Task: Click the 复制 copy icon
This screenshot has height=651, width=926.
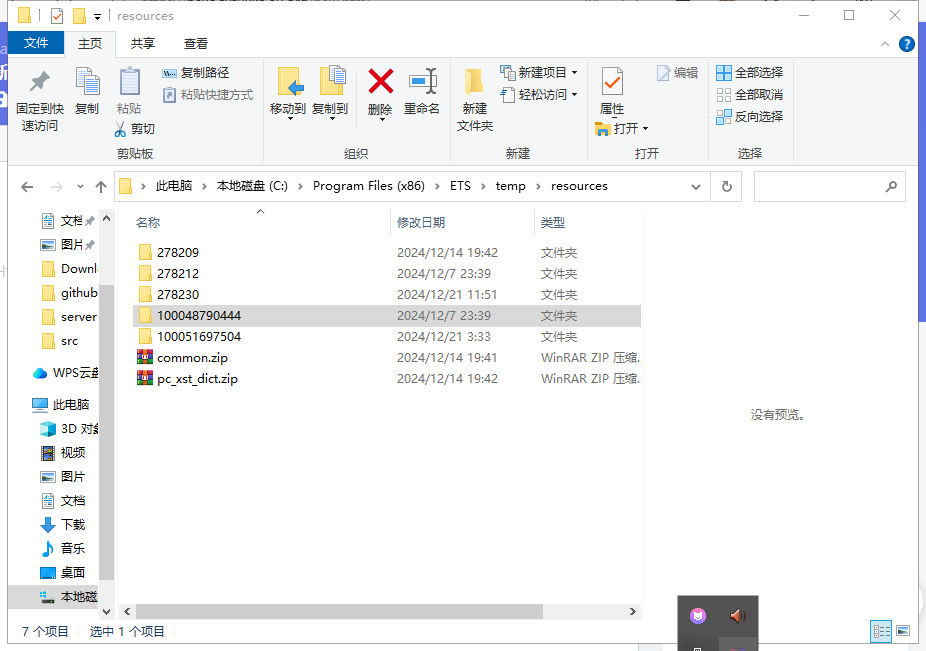Action: (x=87, y=82)
